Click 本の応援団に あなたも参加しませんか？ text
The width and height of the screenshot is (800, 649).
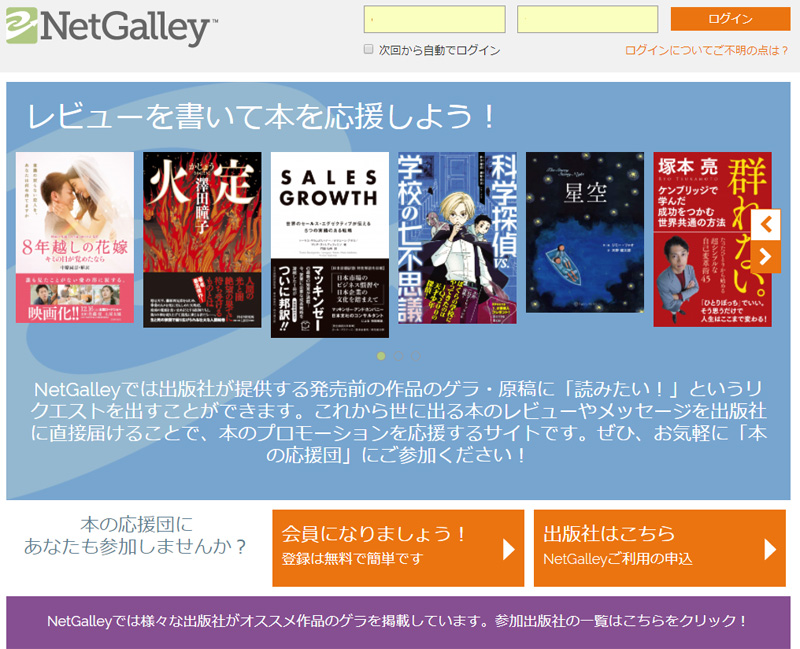coord(136,536)
